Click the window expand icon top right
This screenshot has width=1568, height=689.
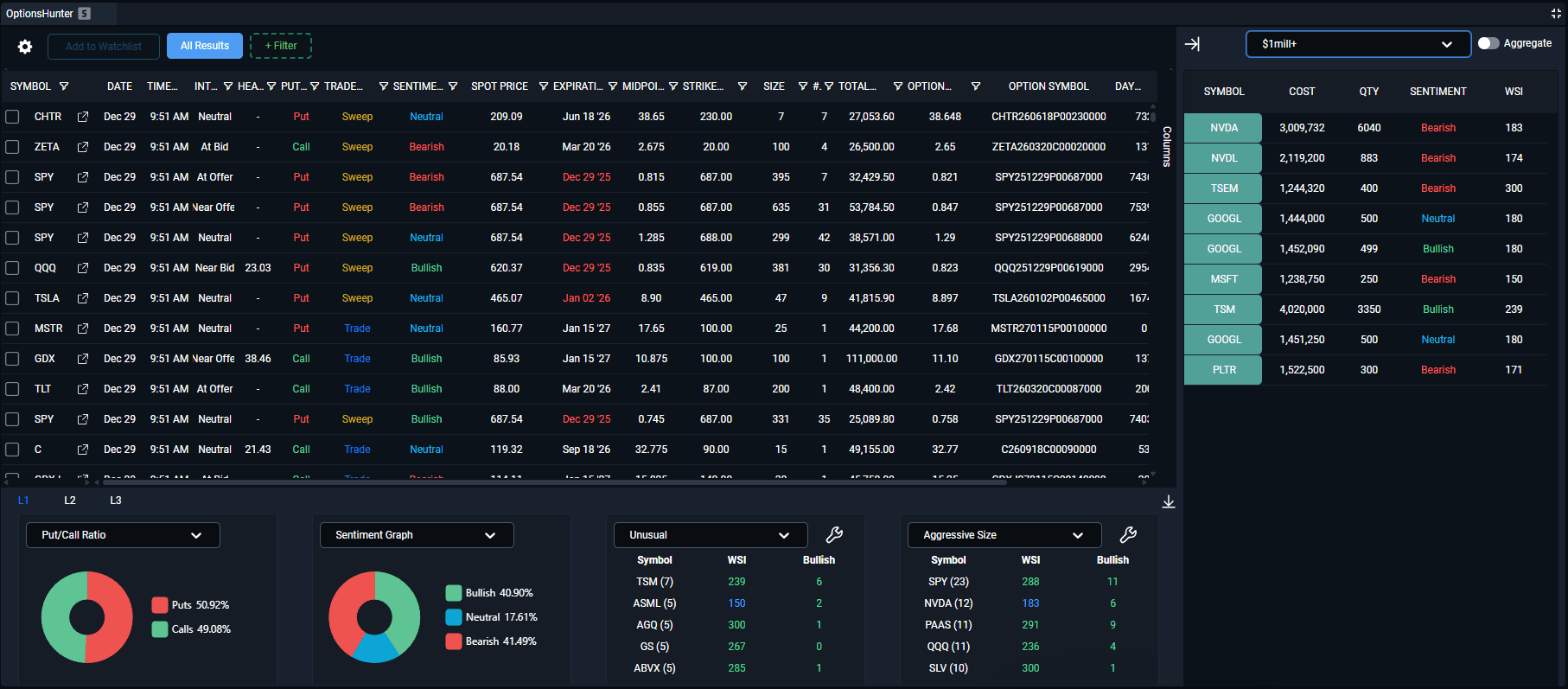(x=1556, y=13)
